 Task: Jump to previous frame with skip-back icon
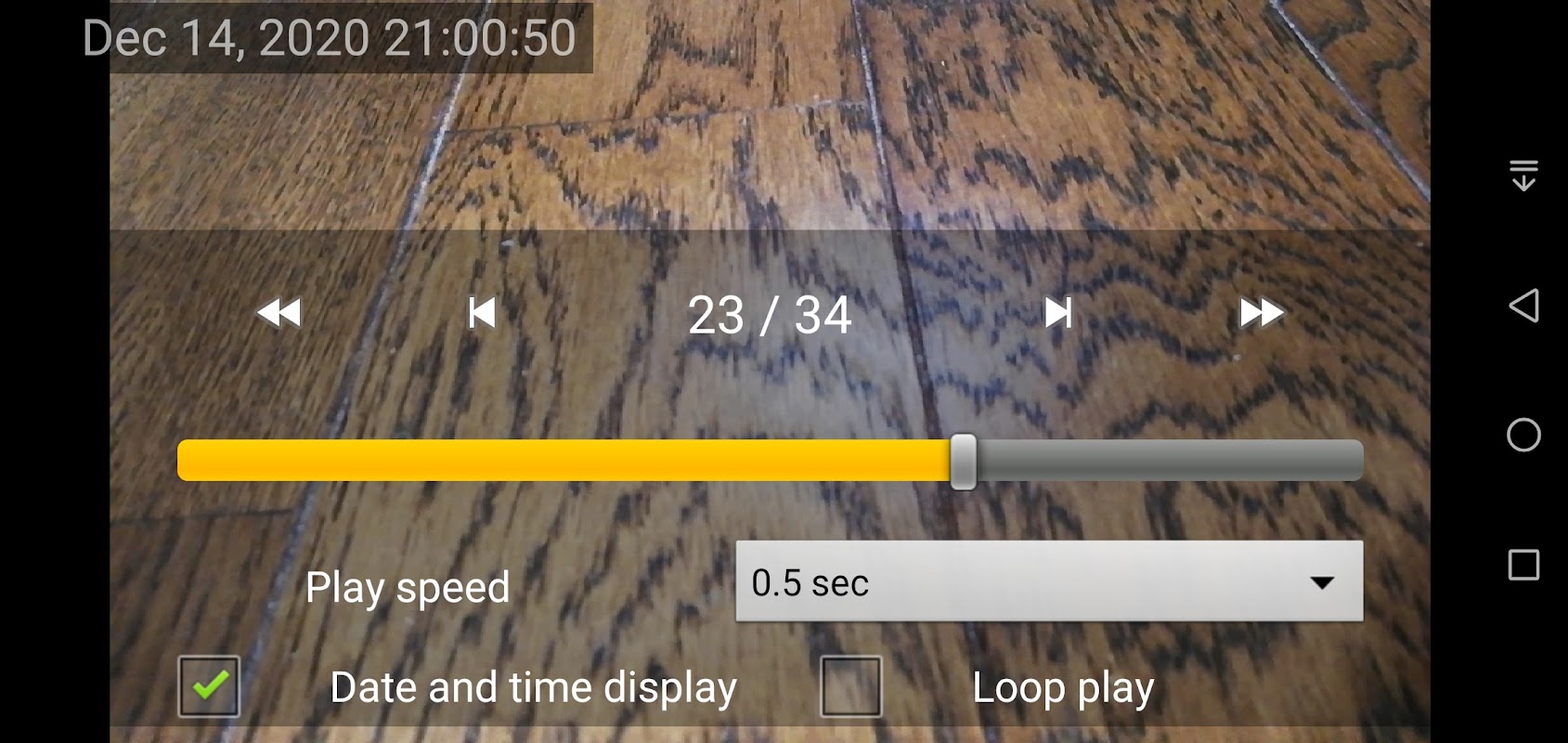(482, 313)
